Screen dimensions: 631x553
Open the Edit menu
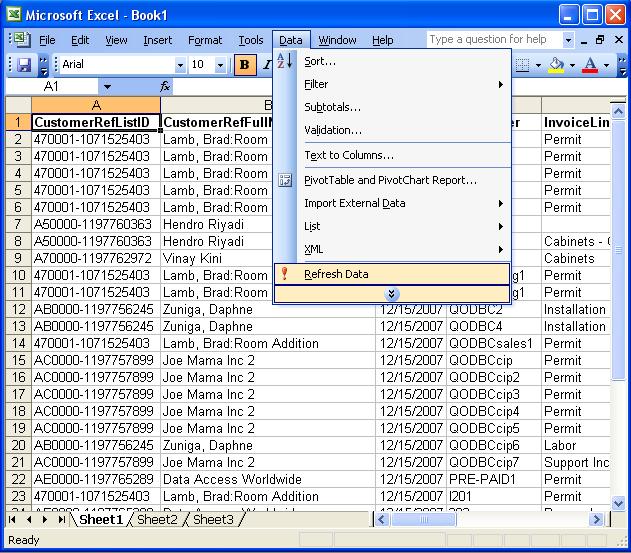[x=80, y=40]
